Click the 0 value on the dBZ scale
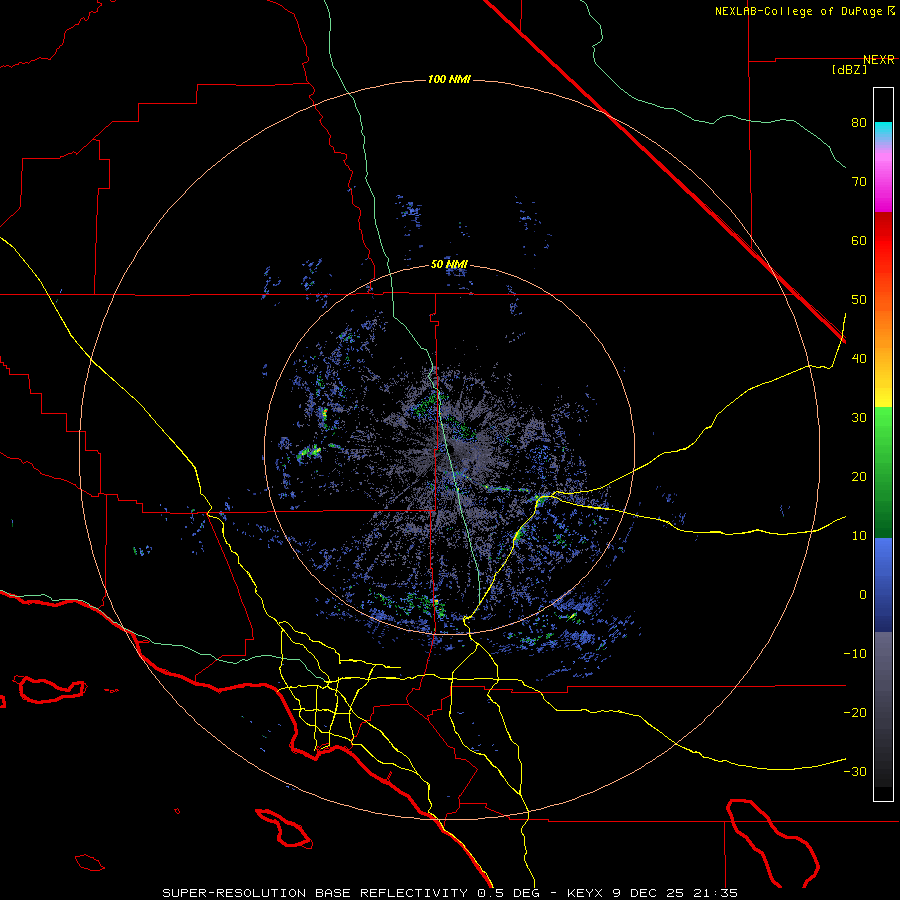Image resolution: width=900 pixels, height=900 pixels. 863,595
